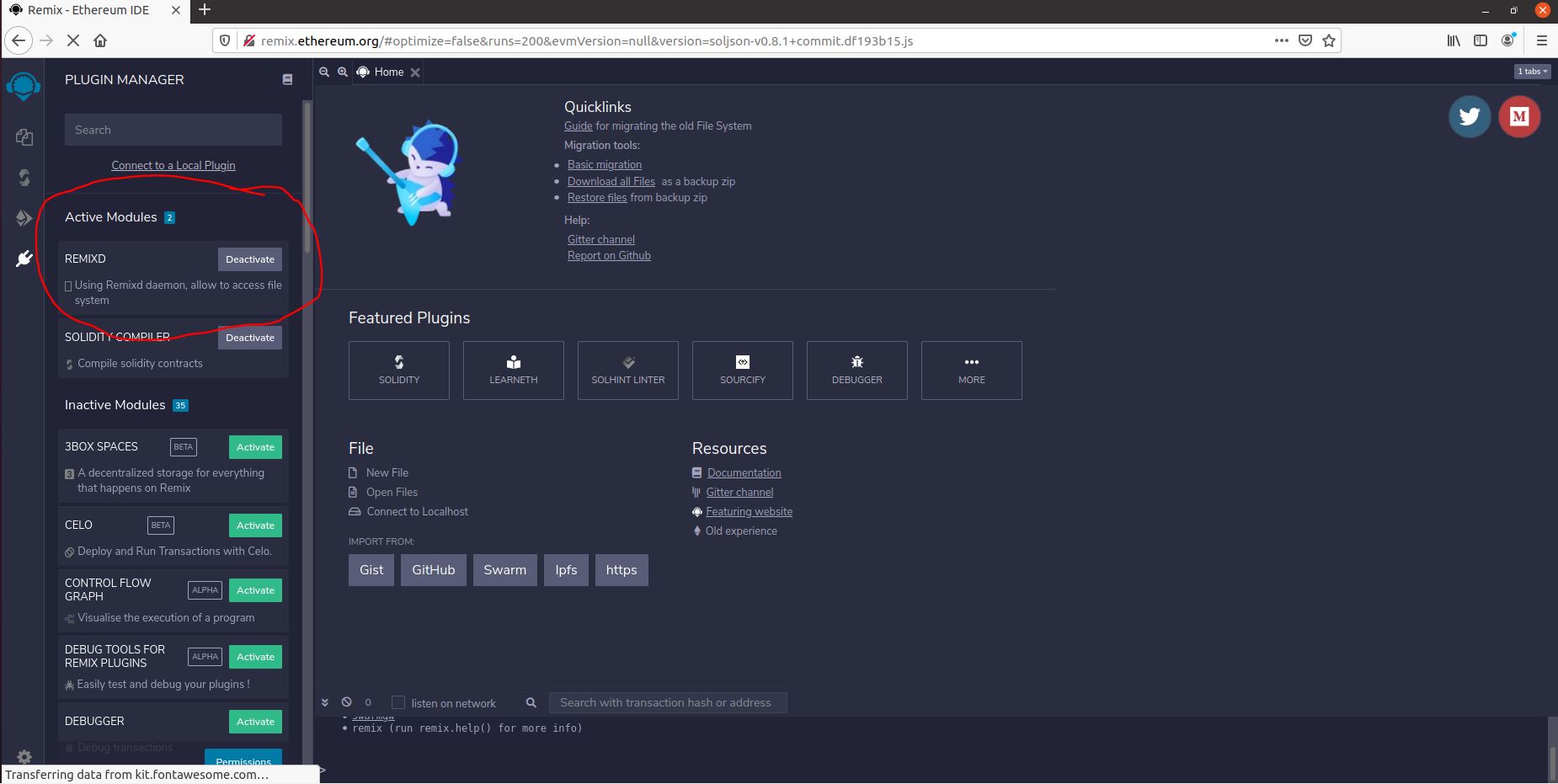Viewport: 1558px width, 784px height.
Task: Open Remix Twitter page icon
Action: tap(1470, 116)
